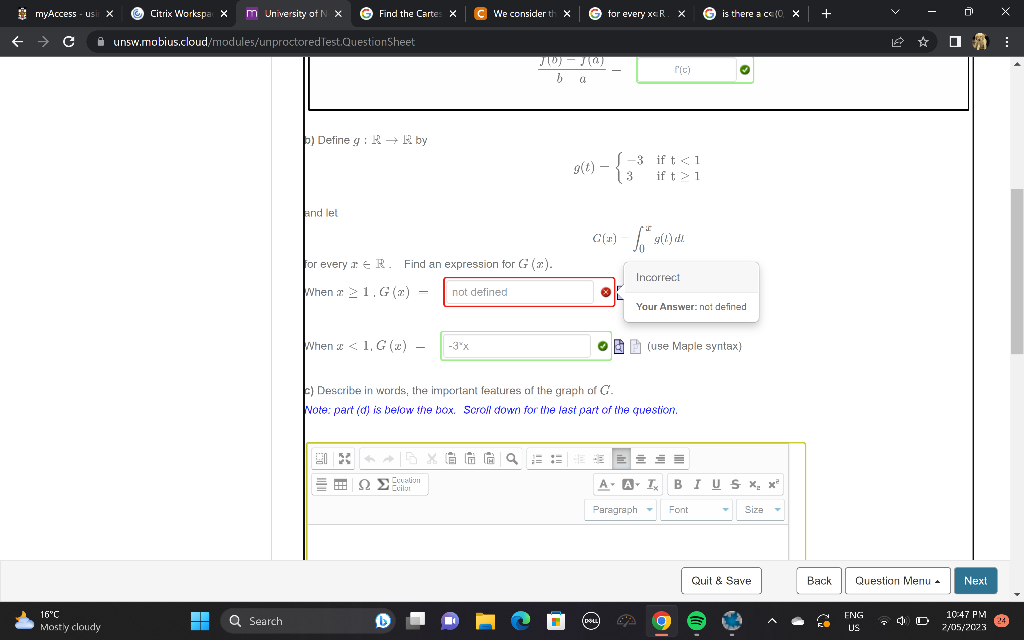Image resolution: width=1024 pixels, height=640 pixels.
Task: Insert a special character with Omega icon
Action: 364,485
